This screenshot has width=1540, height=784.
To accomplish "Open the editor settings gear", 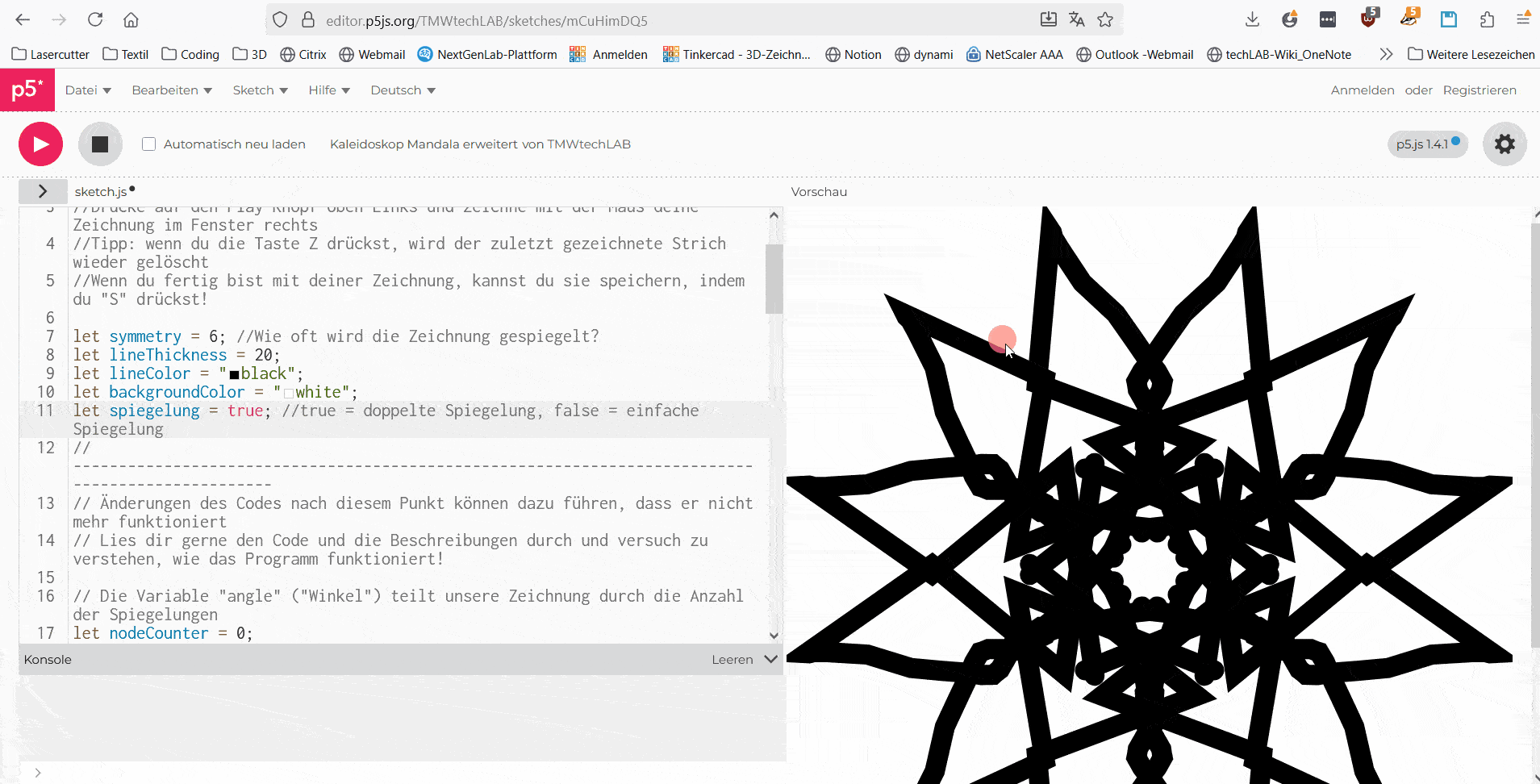I will (x=1504, y=144).
